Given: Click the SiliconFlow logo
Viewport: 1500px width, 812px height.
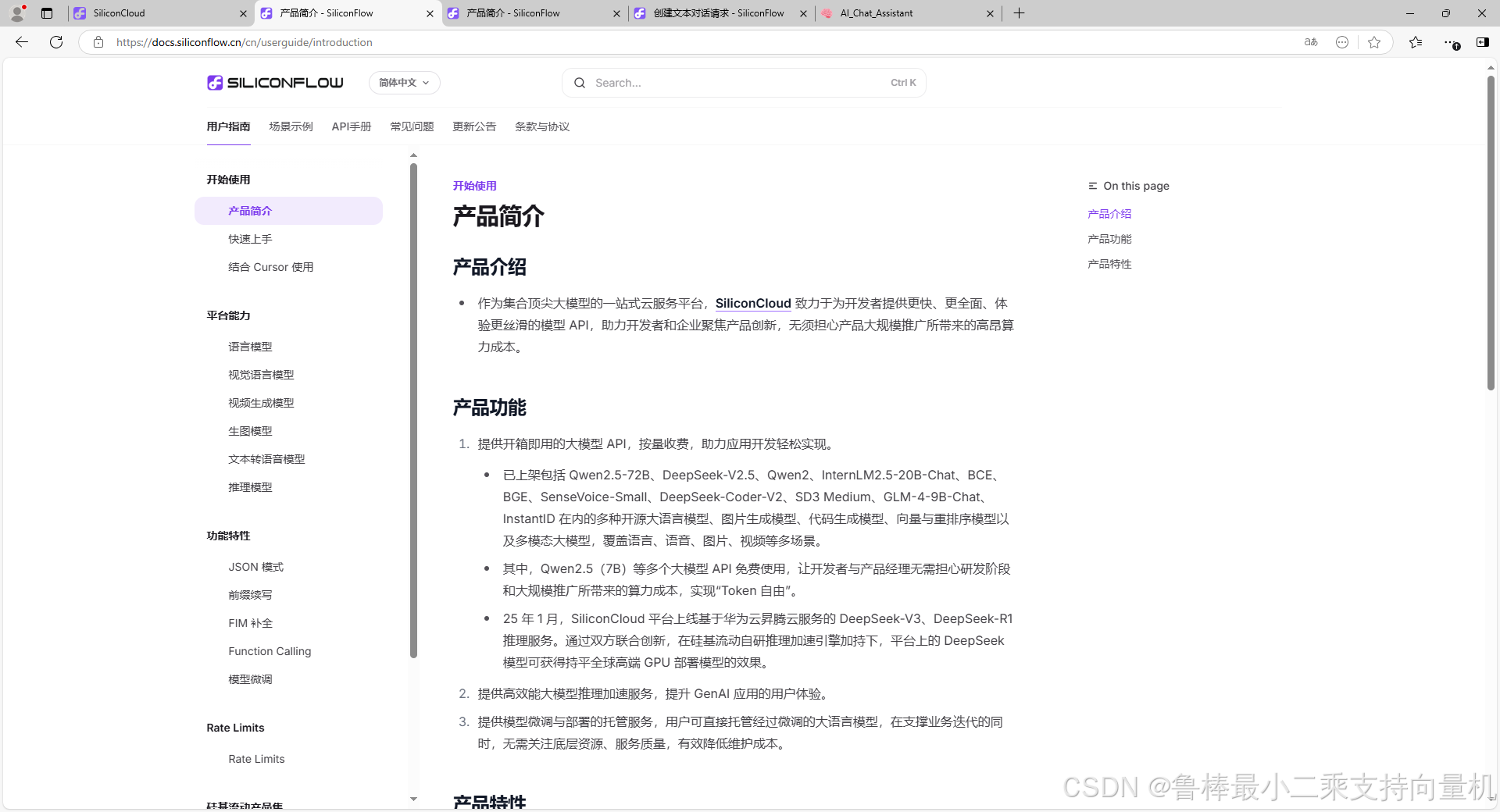Looking at the screenshot, I should click(275, 83).
